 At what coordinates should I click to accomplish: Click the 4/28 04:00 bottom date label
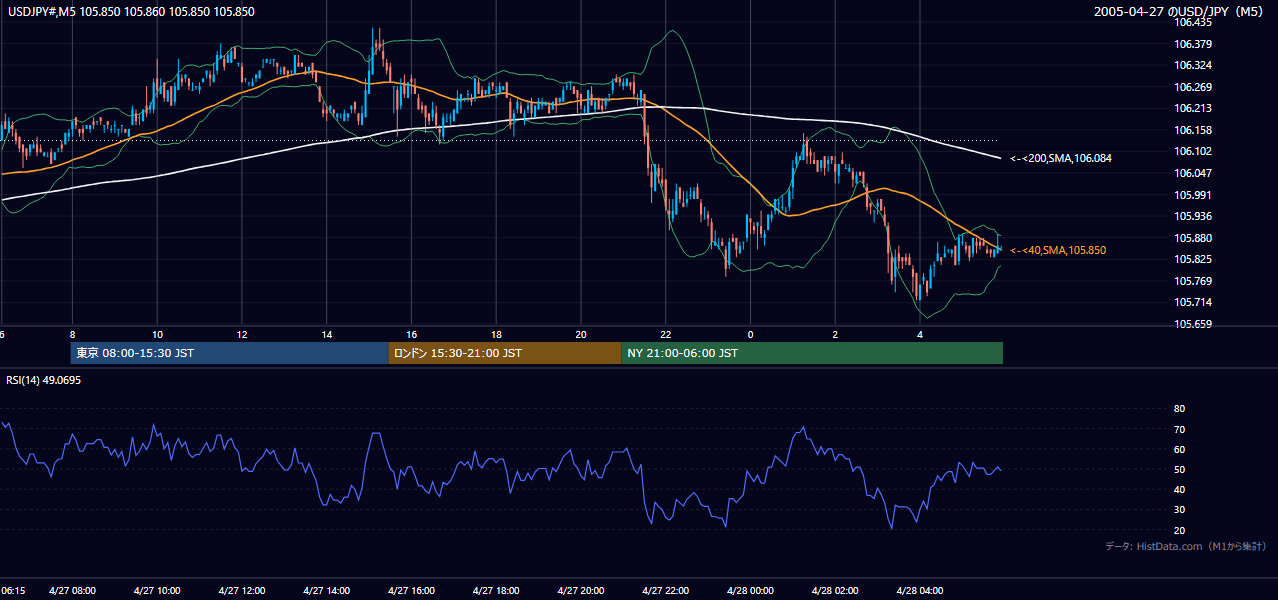tap(920, 590)
